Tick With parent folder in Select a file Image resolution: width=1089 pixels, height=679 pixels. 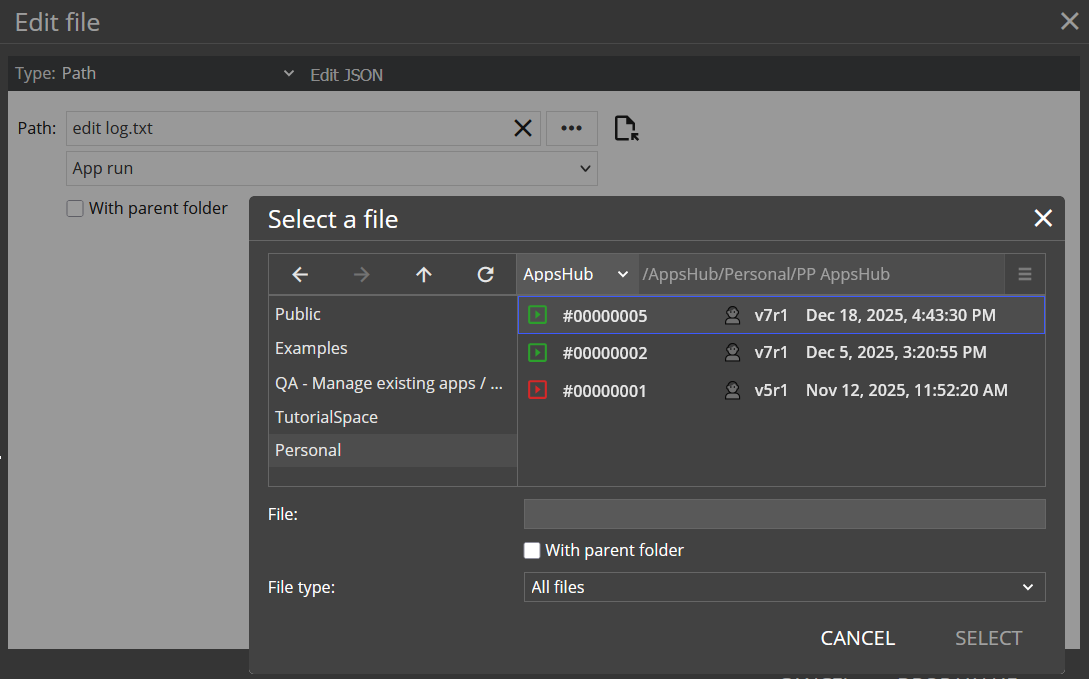pyautogui.click(x=533, y=551)
